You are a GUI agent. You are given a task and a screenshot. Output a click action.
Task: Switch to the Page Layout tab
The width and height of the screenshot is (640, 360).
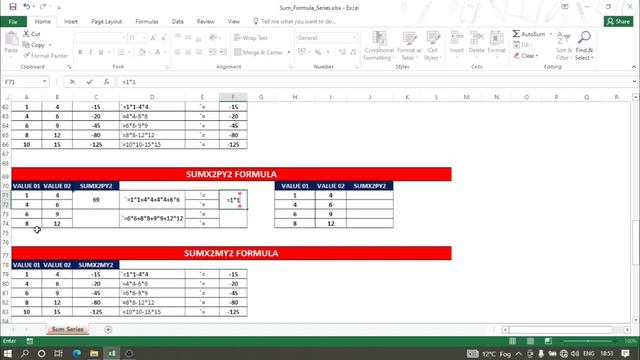107,22
